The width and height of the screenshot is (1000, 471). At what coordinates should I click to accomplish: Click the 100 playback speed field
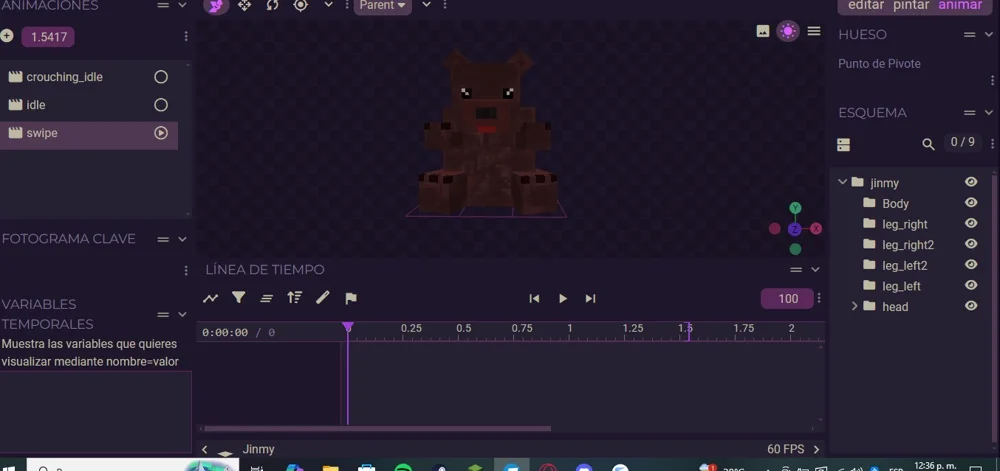coord(788,299)
